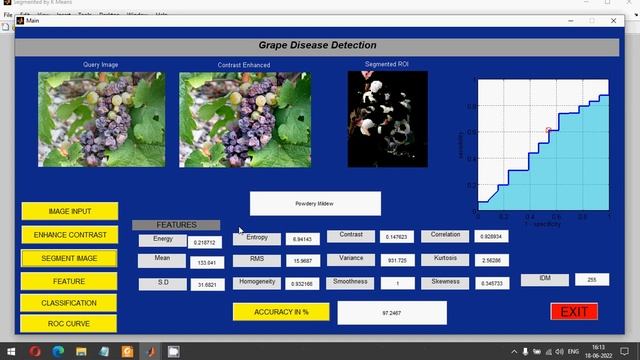Click the RMS label
The height and width of the screenshot is (360, 640).
257,261
